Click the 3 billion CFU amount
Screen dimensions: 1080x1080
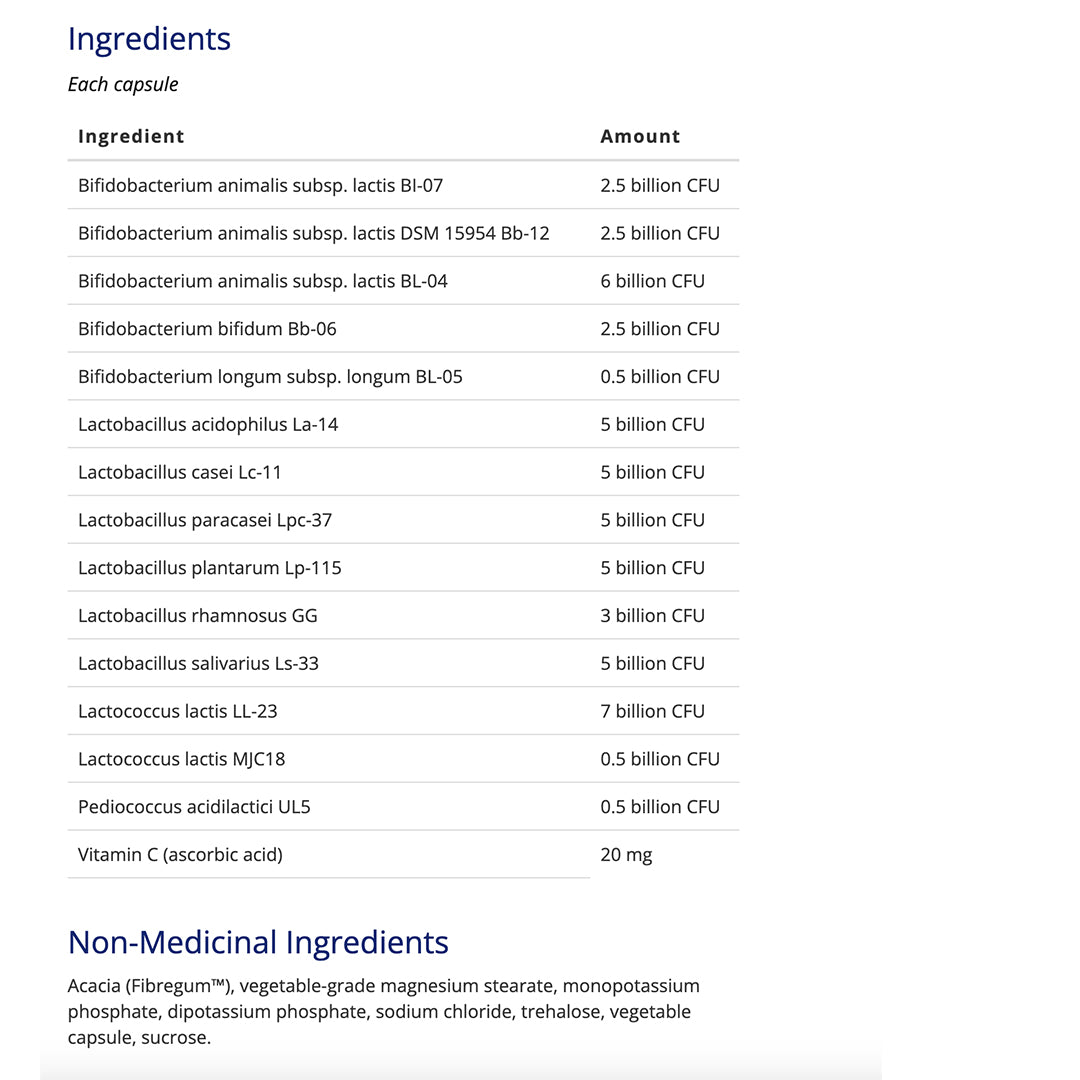652,616
